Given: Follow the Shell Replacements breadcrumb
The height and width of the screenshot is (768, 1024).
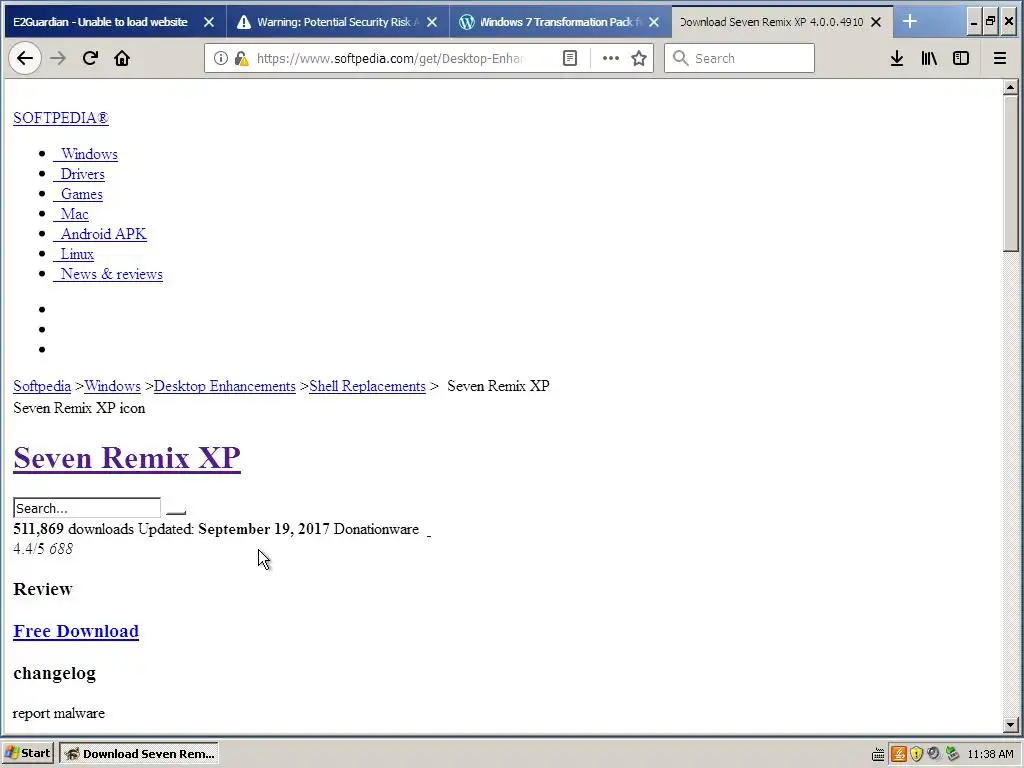Looking at the screenshot, I should coord(367,386).
